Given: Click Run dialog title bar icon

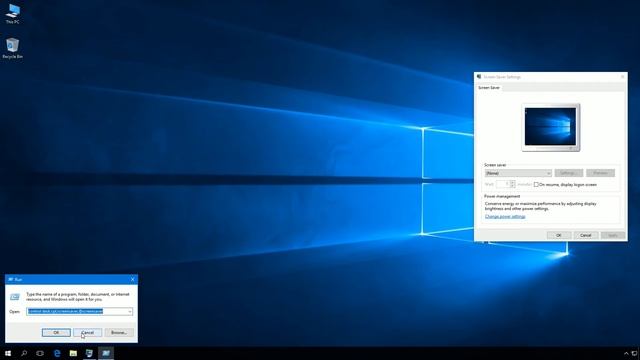Looking at the screenshot, I should [11, 279].
